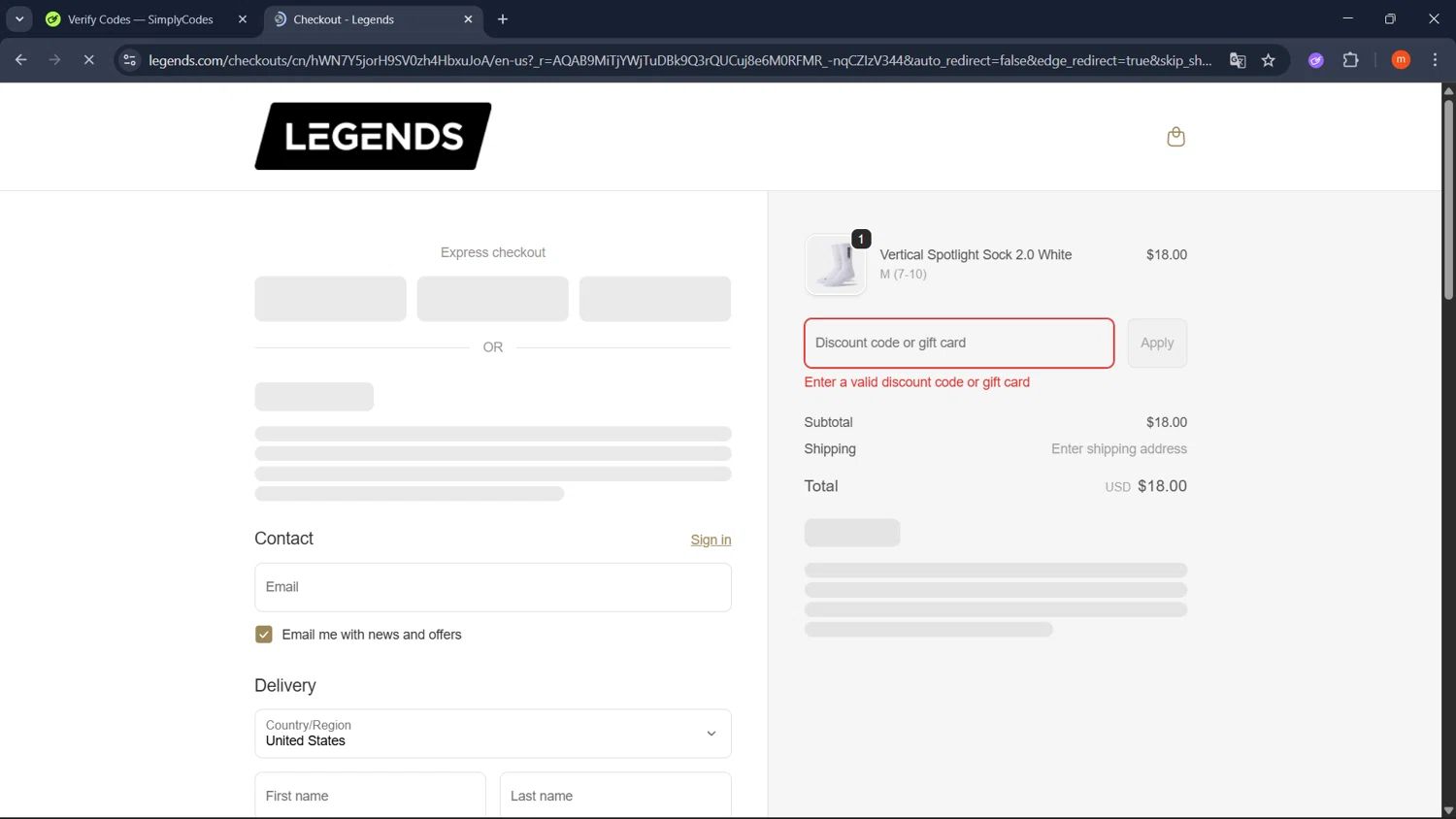Select the Checkout - Legends tab
The height and width of the screenshot is (819, 1456).
(374, 19)
